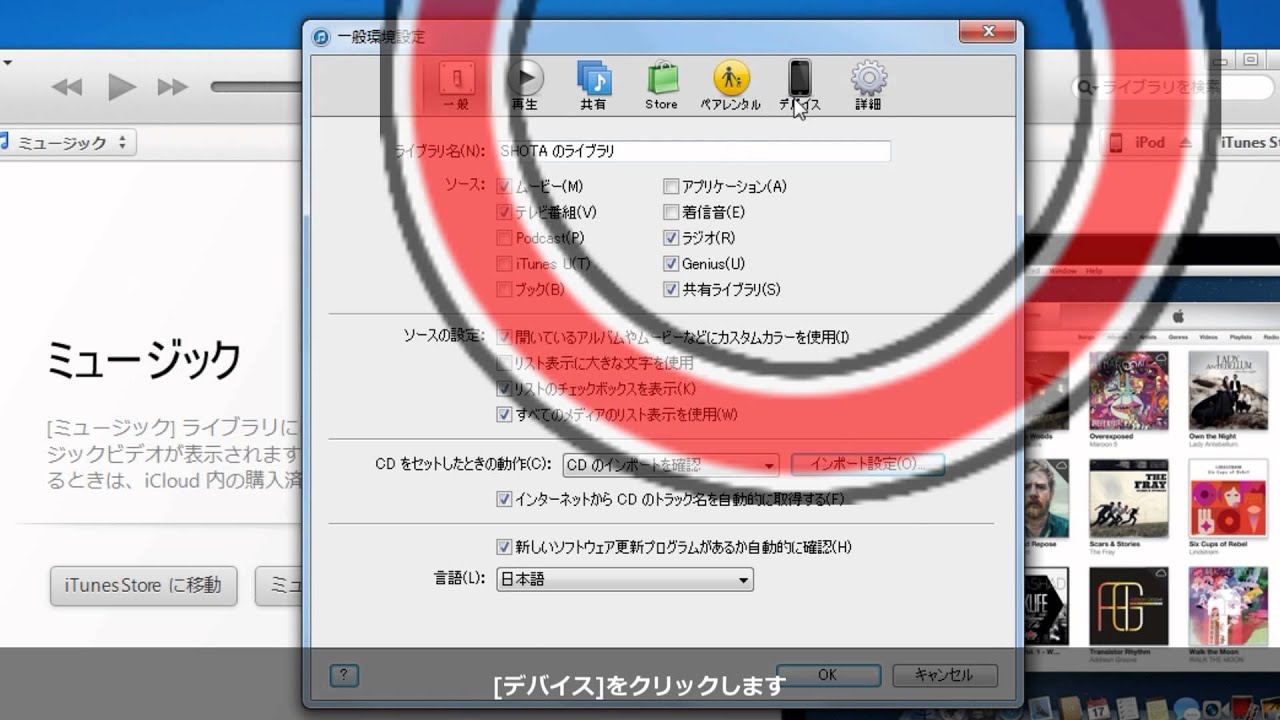The height and width of the screenshot is (720, 1280).
Task: Click the Own the Night album cover
Action: 1228,390
